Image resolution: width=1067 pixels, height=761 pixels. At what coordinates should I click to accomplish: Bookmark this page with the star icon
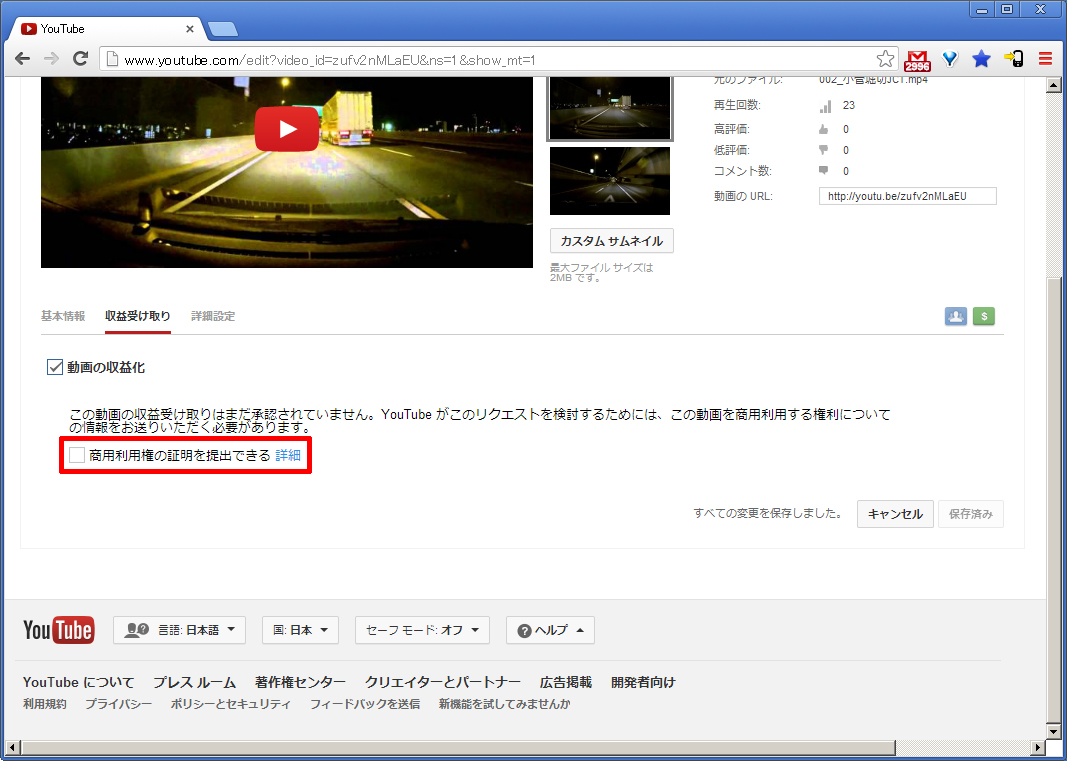885,59
